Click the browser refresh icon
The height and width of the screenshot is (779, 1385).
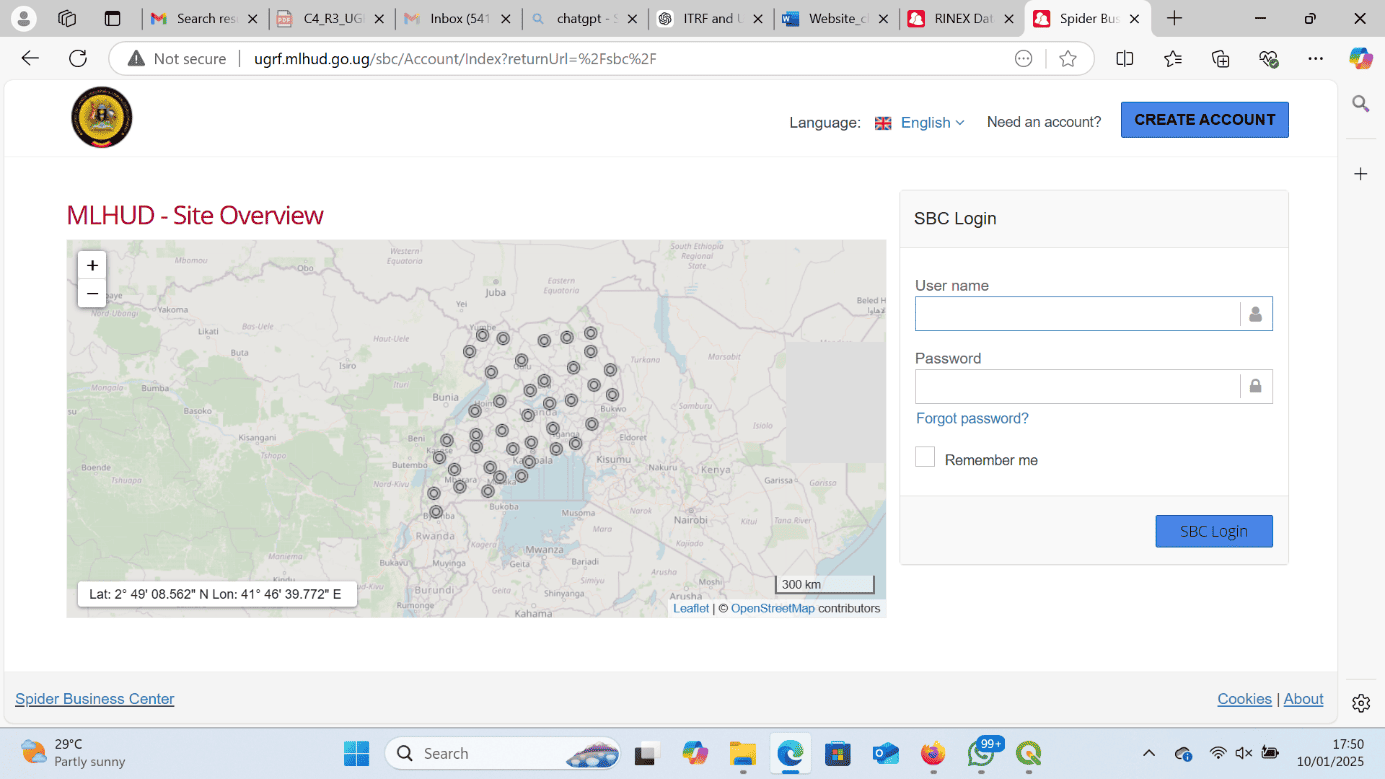78,59
